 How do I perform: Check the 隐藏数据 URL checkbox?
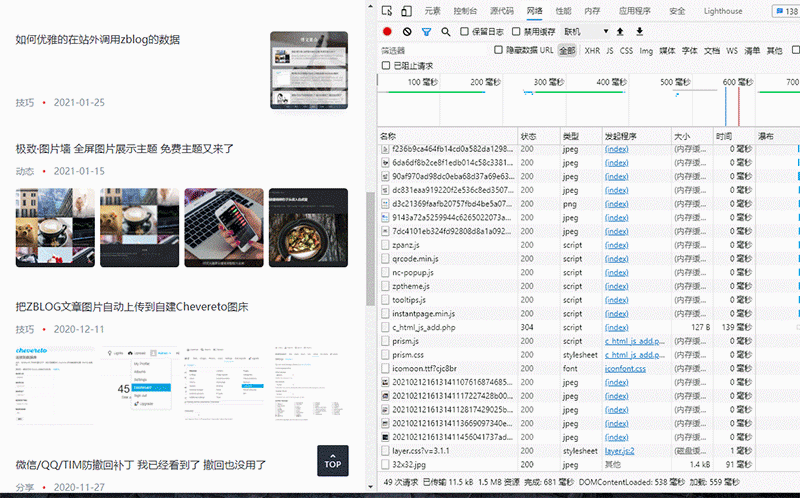[x=499, y=50]
